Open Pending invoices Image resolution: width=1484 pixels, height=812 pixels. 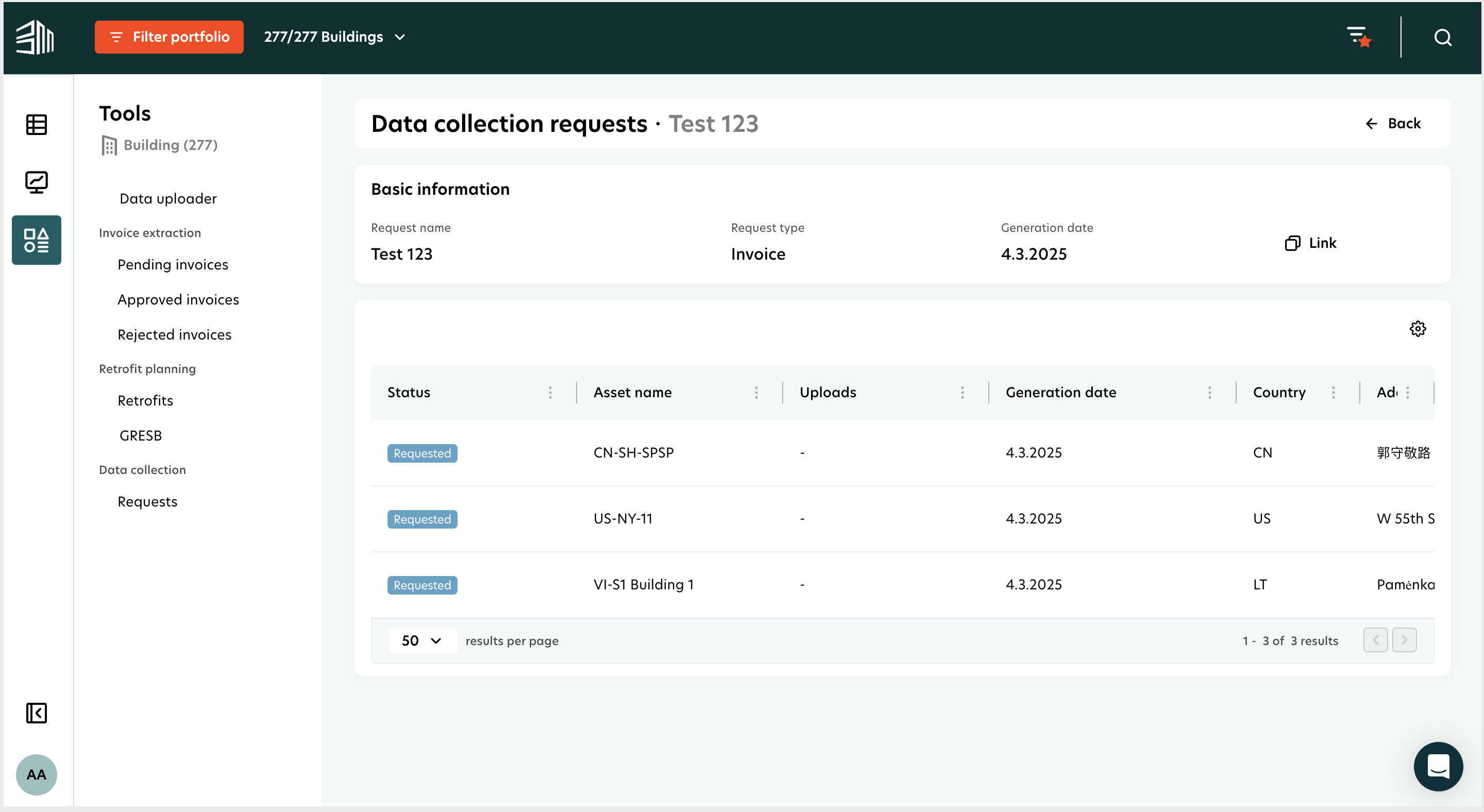pos(173,265)
